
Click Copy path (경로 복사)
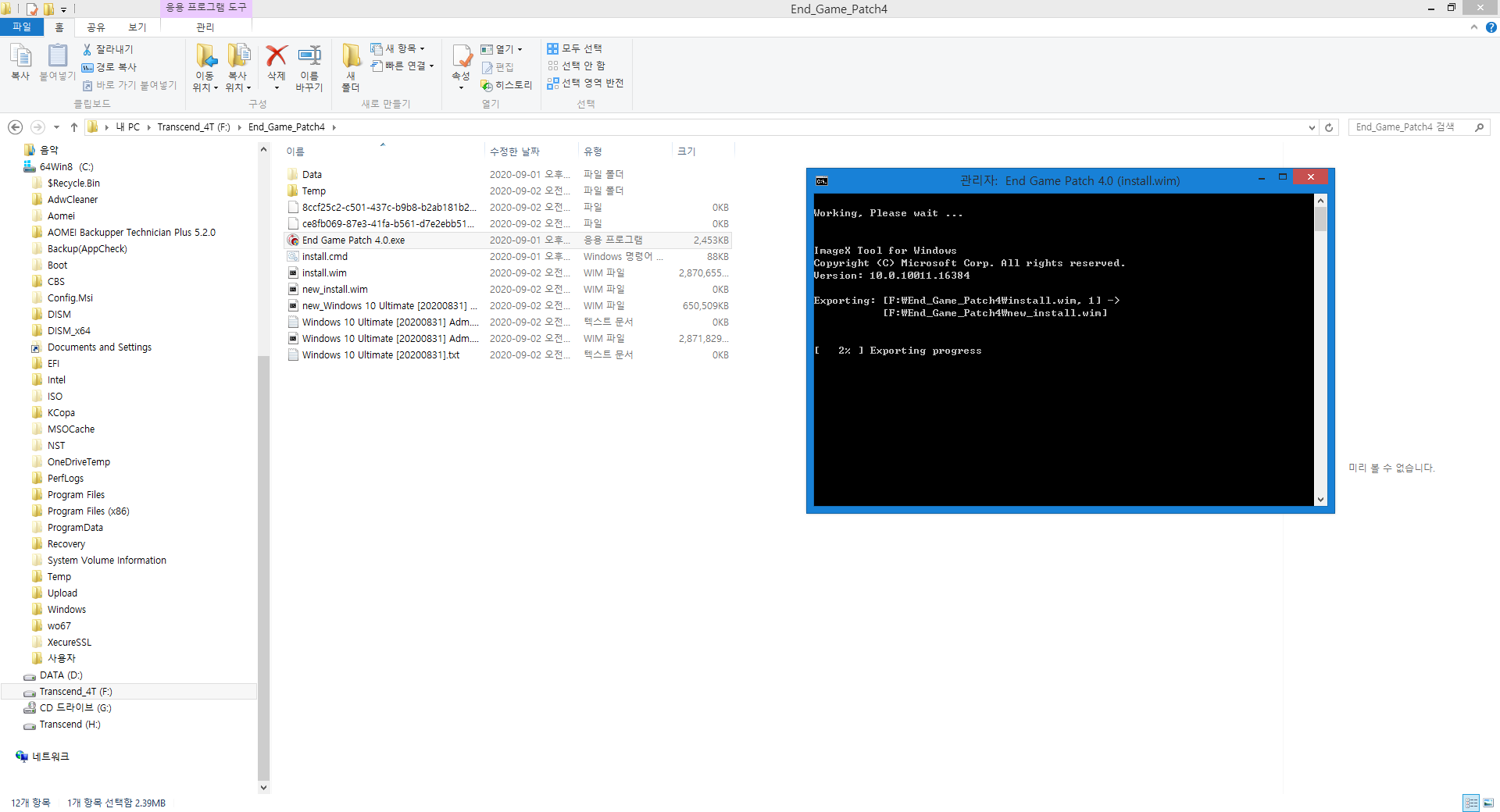[x=109, y=67]
